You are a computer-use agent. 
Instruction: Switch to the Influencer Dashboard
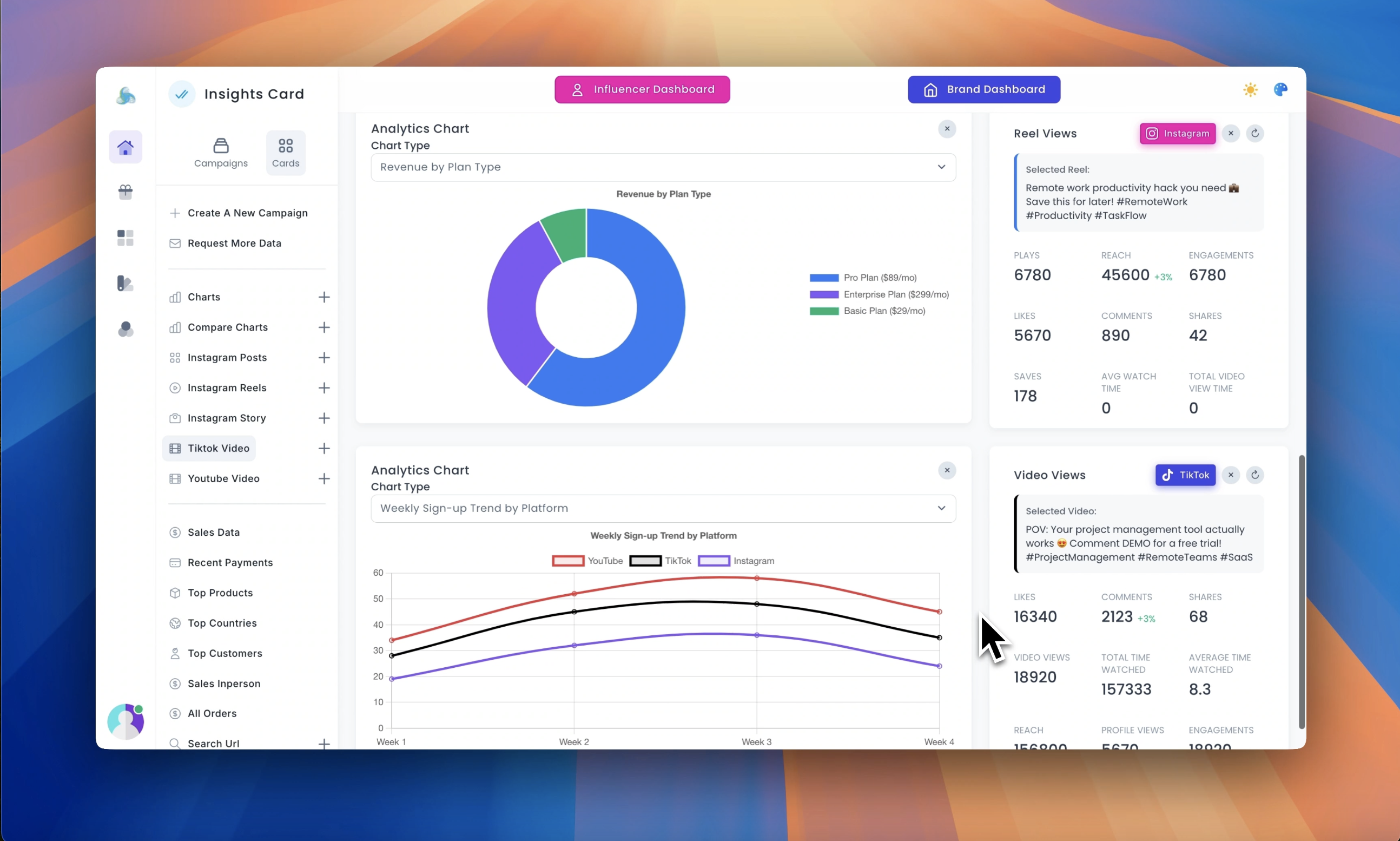[x=642, y=89]
